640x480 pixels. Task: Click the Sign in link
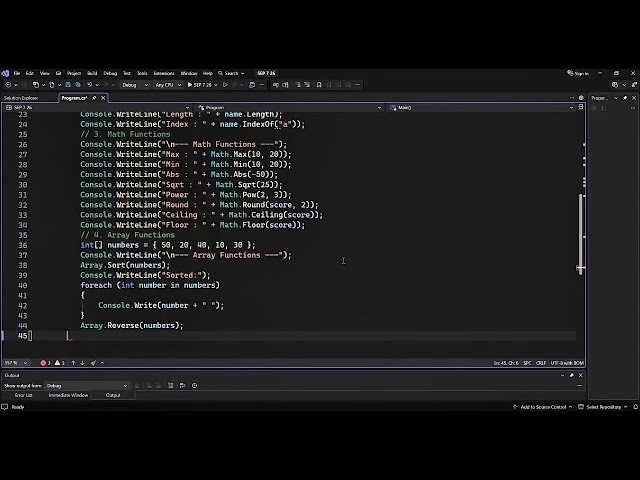click(x=578, y=73)
